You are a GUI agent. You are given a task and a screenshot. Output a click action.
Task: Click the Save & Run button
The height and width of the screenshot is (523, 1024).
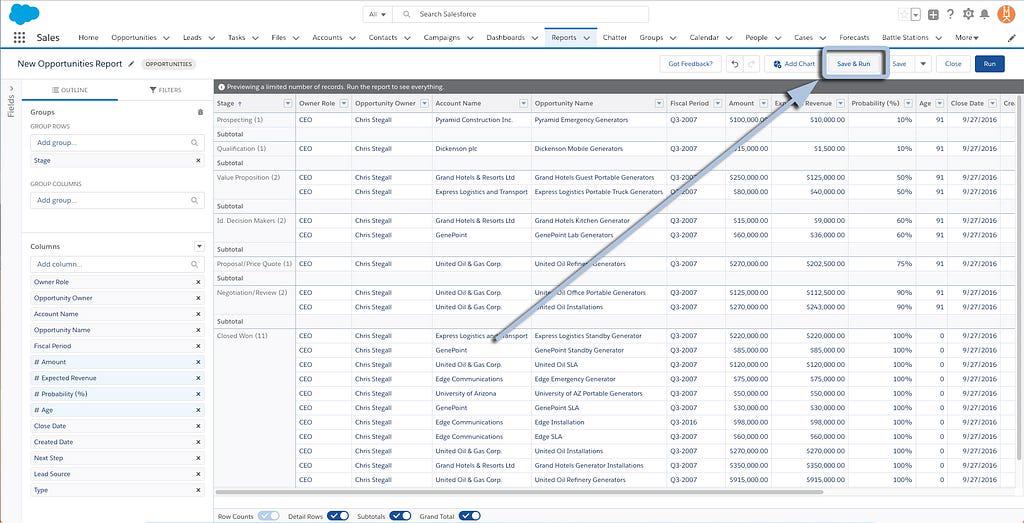(x=853, y=64)
